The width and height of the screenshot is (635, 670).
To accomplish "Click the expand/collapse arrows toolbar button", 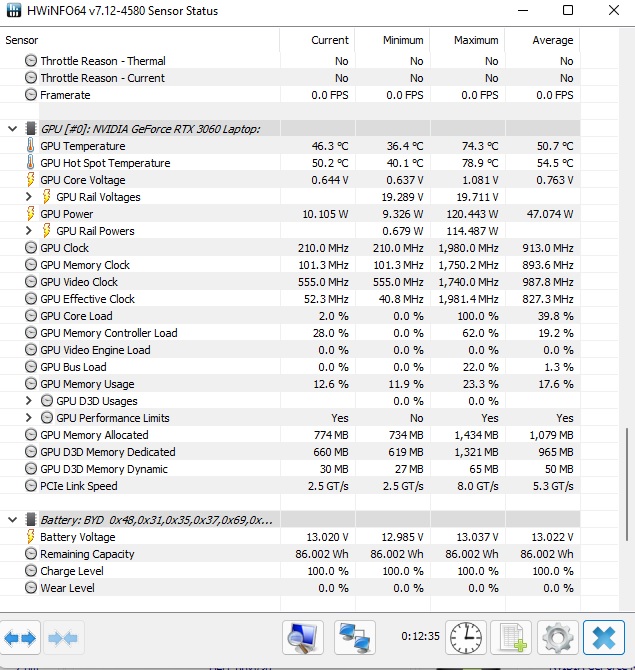I will pyautogui.click(x=20, y=638).
